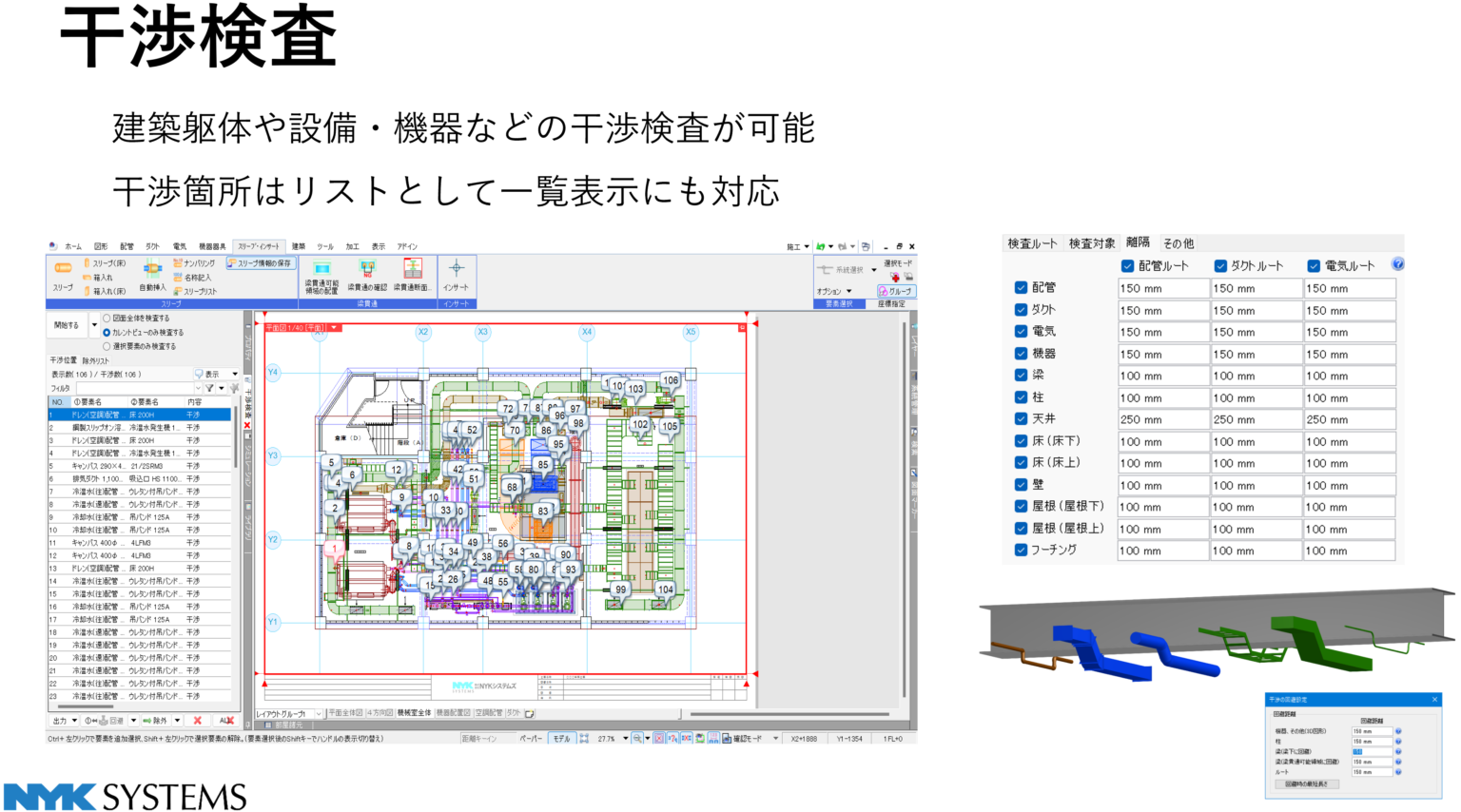Click inside the フィルタ input field
The height and width of the screenshot is (812, 1461).
coord(133,387)
